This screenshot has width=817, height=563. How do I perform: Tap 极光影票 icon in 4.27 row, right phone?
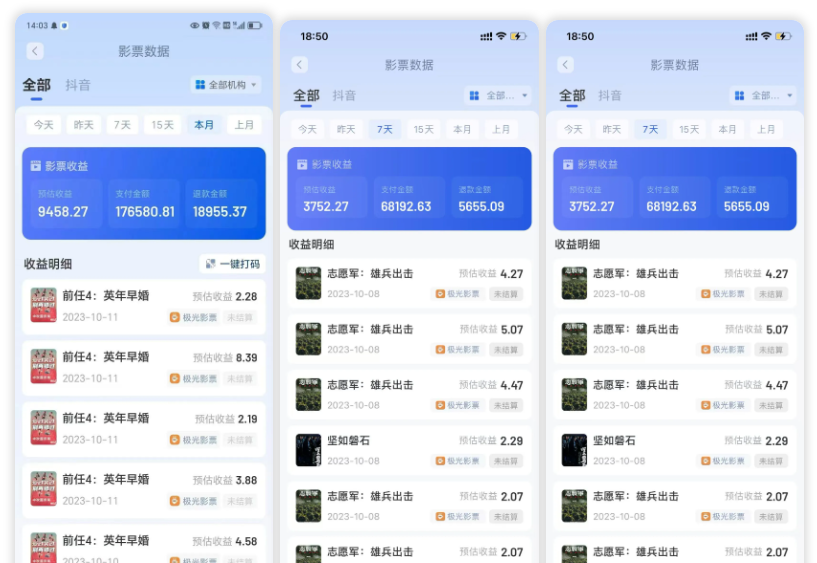click(705, 294)
